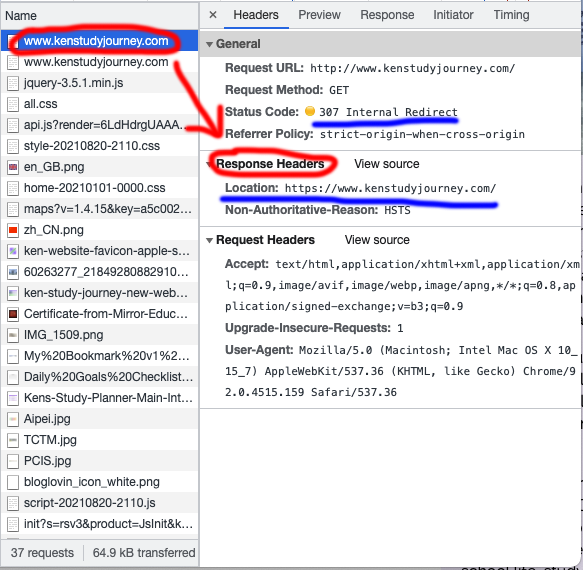This screenshot has width=583, height=570.
Task: Click the ken-website-favicon thumbnail icon
Action: tap(13, 251)
